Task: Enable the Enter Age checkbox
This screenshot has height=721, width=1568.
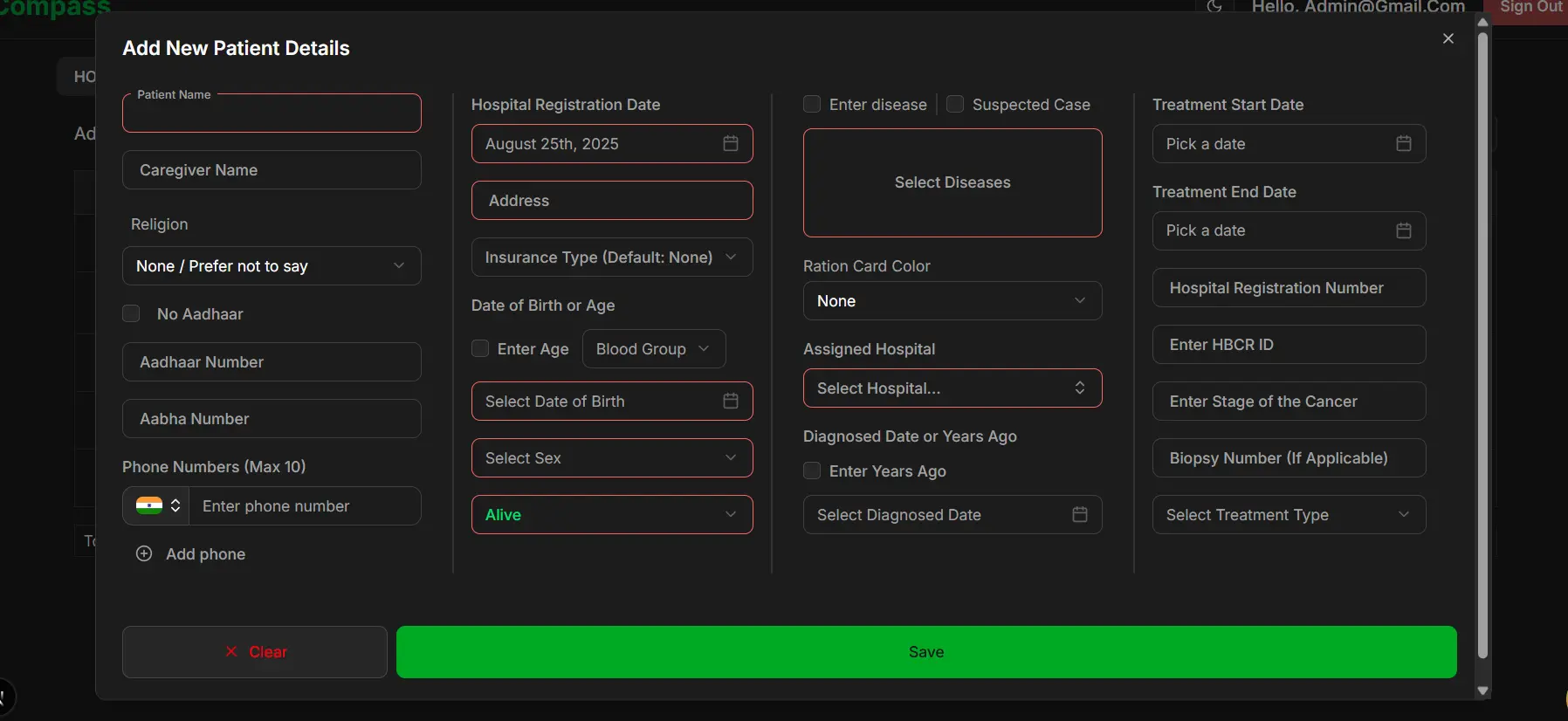Action: point(480,348)
